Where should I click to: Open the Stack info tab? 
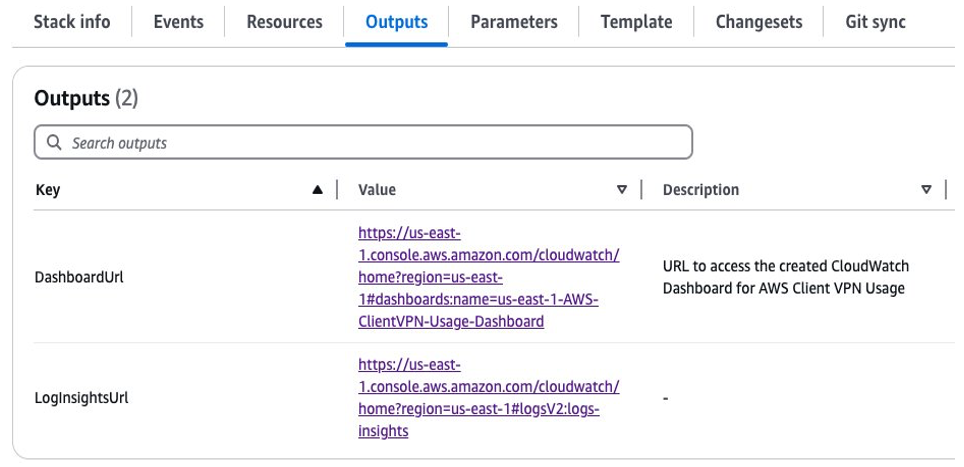tap(72, 22)
